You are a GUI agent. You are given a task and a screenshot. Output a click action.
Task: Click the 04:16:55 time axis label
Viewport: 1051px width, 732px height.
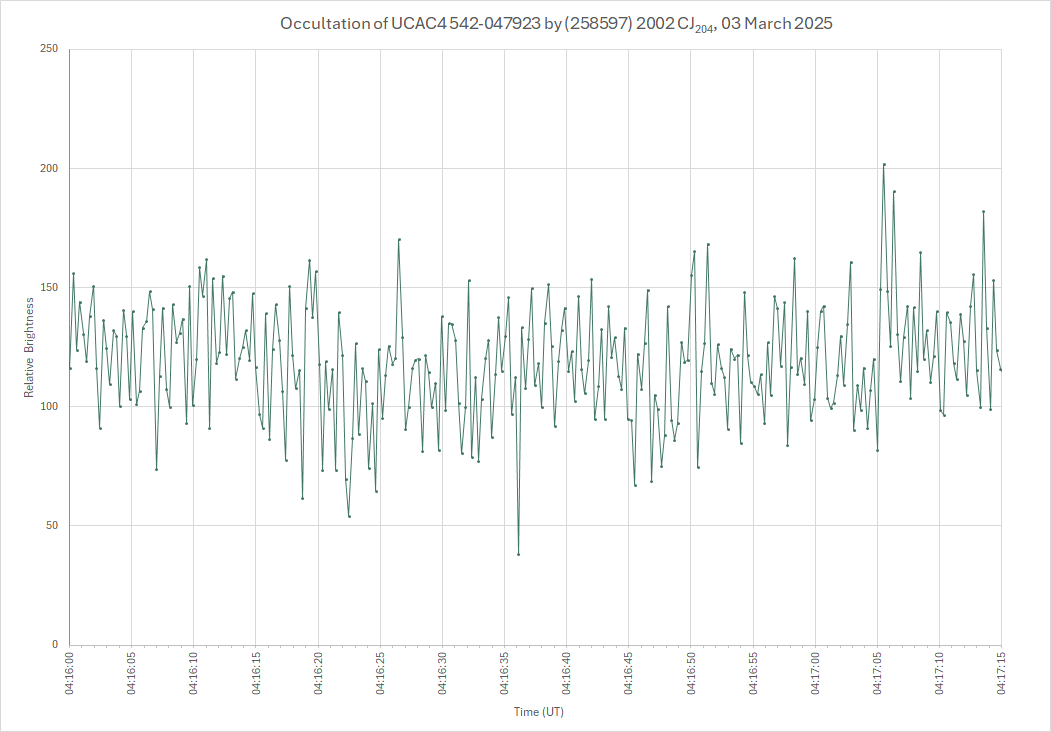coord(753,673)
